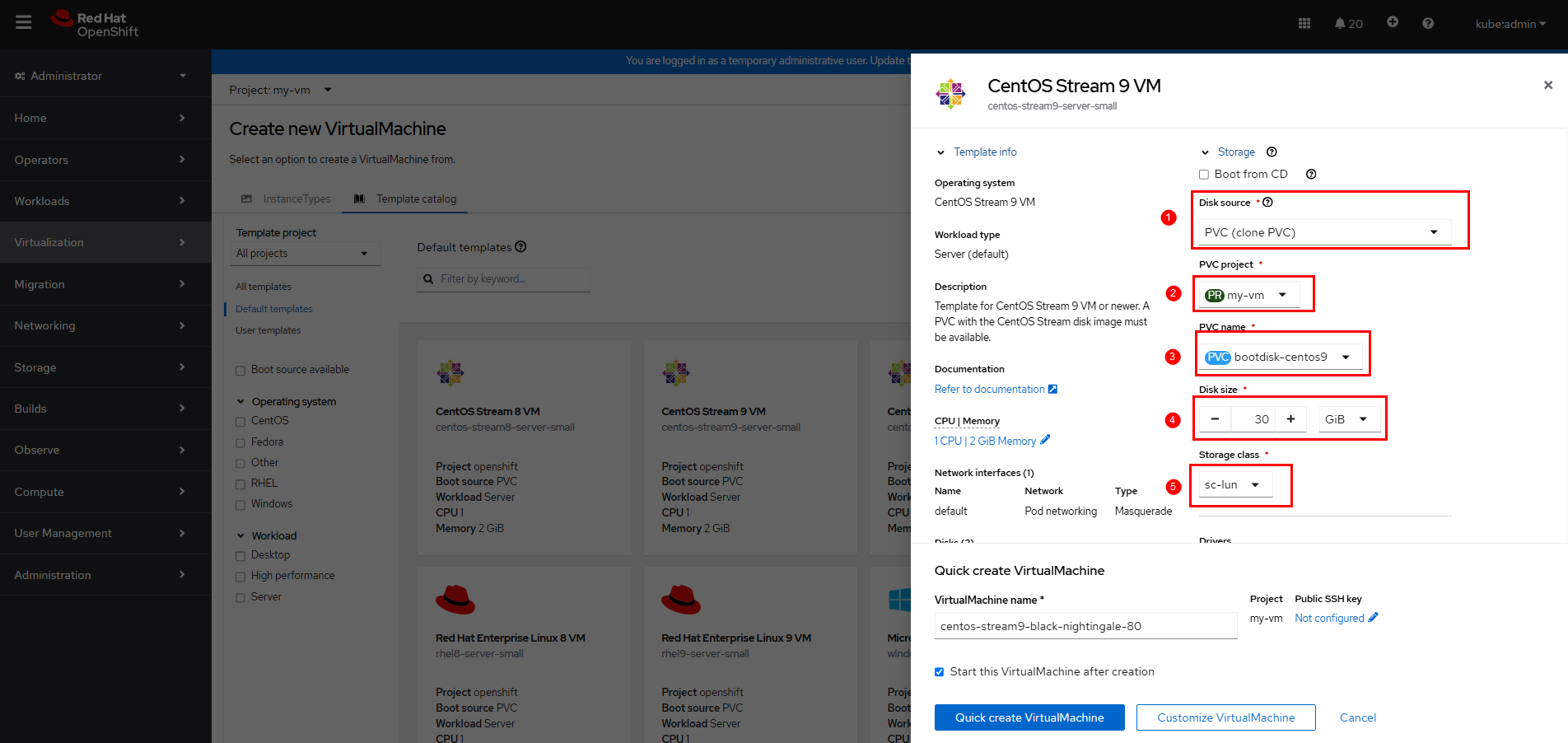Expand the Operators sidebar menu
Viewport: 1568px width, 743px height.
pyautogui.click(x=105, y=160)
